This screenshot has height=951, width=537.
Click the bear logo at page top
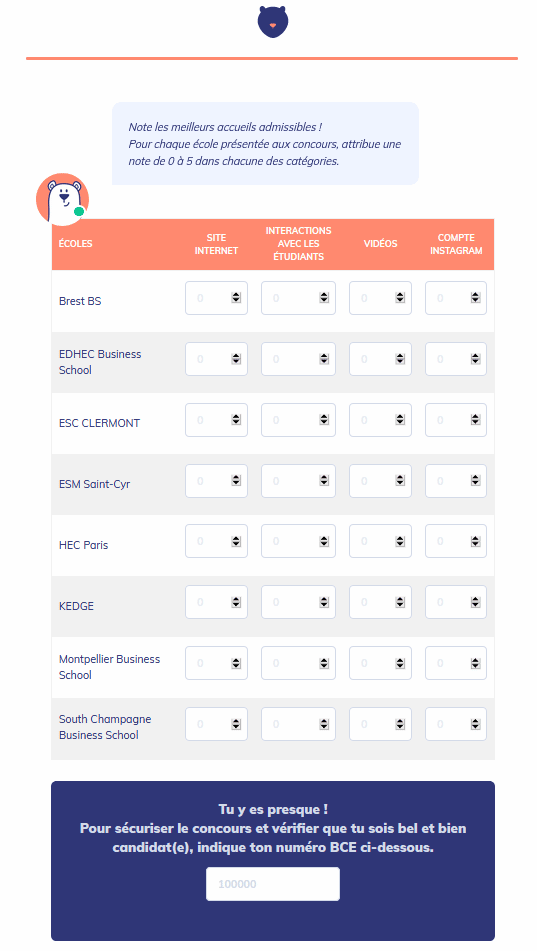pyautogui.click(x=272, y=22)
